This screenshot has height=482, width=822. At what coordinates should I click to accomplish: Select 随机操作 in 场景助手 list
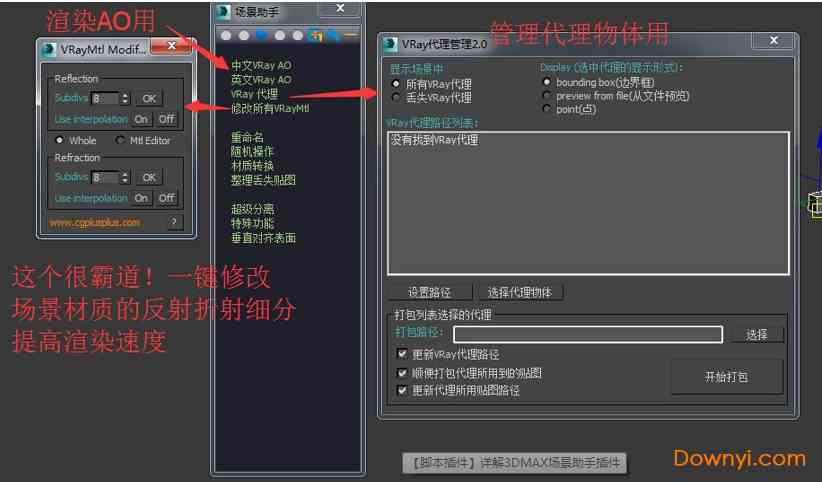coord(252,152)
